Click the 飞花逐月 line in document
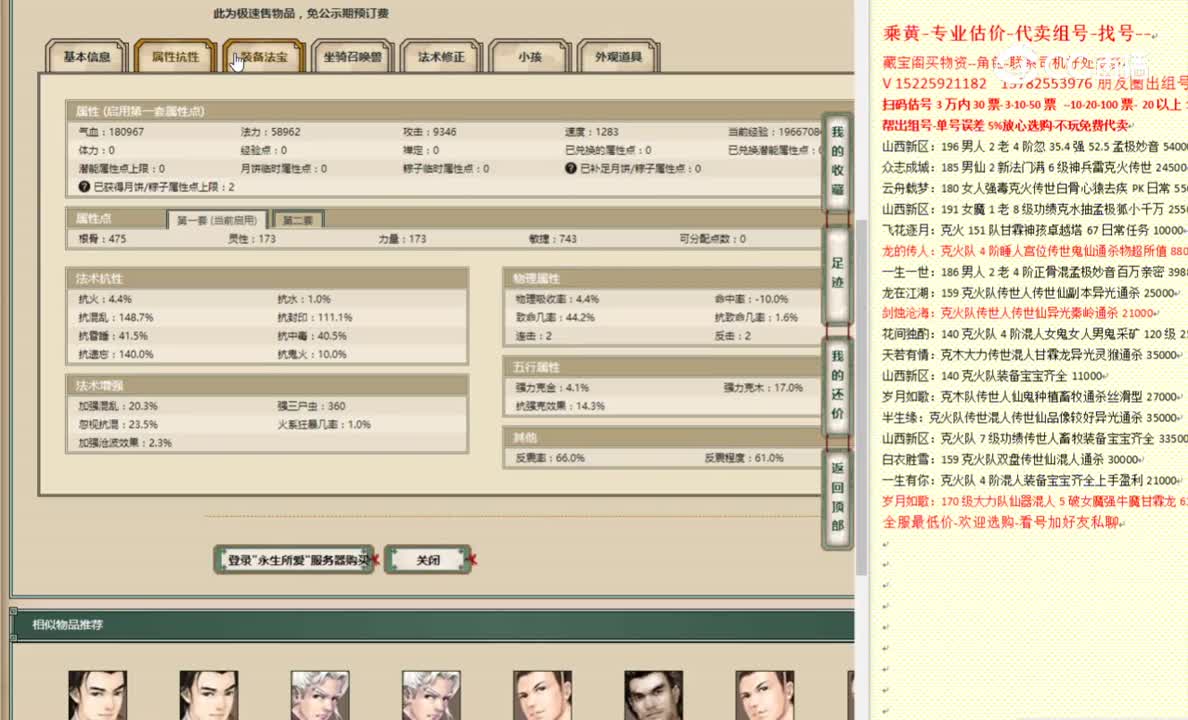The image size is (1188, 720). point(1034,230)
